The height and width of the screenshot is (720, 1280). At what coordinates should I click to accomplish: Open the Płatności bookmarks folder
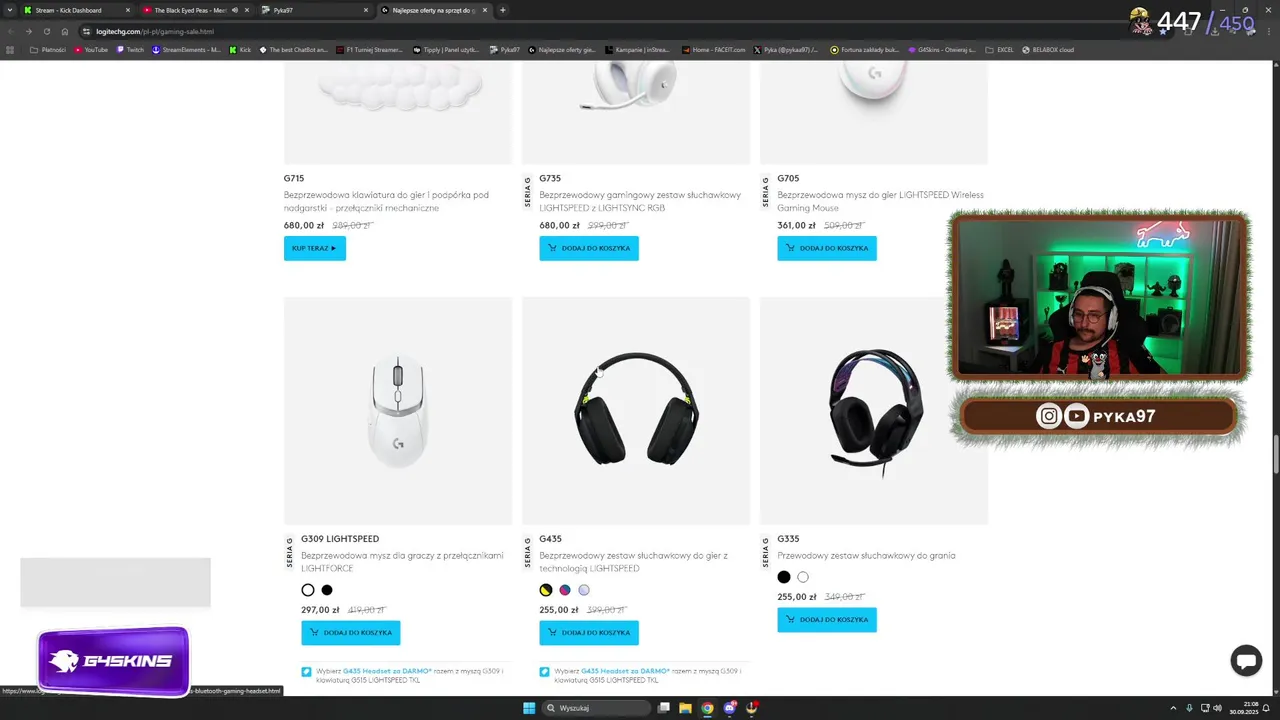coord(48,49)
